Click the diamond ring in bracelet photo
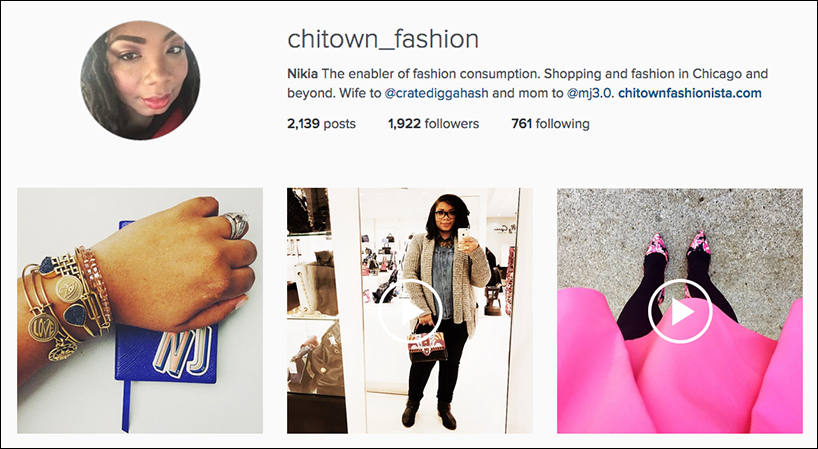Screen dimensions: 818x449 (x=235, y=225)
